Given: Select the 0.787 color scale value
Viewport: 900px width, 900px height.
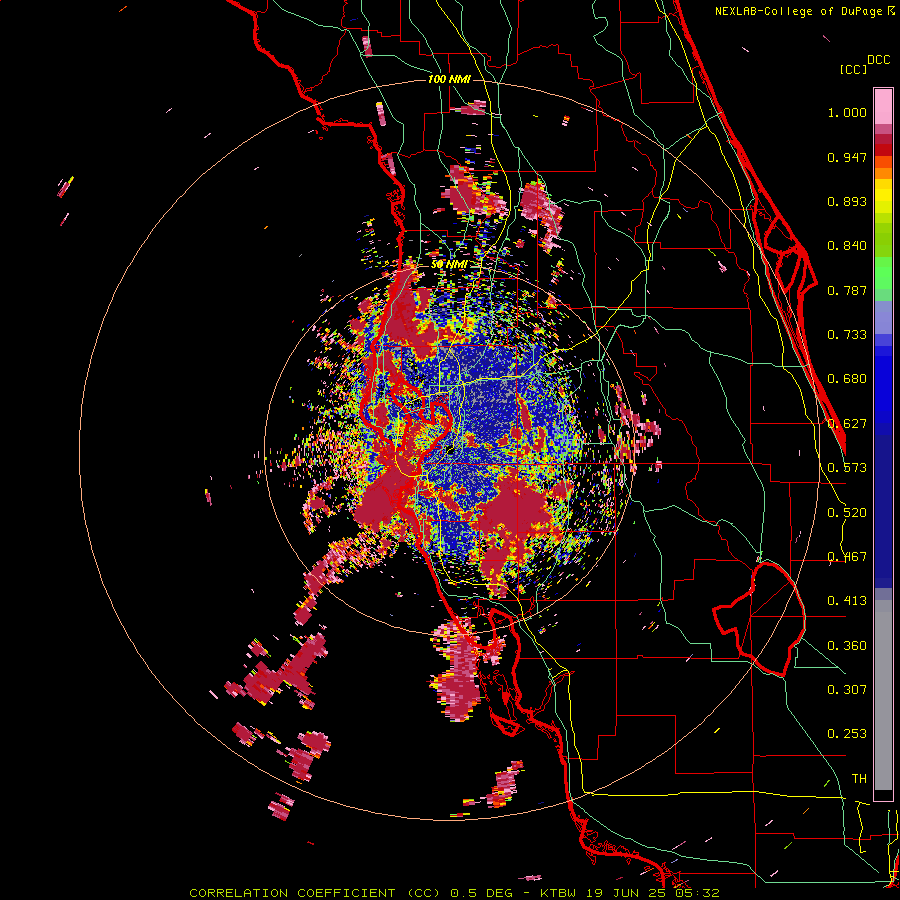Looking at the screenshot, I should [847, 290].
